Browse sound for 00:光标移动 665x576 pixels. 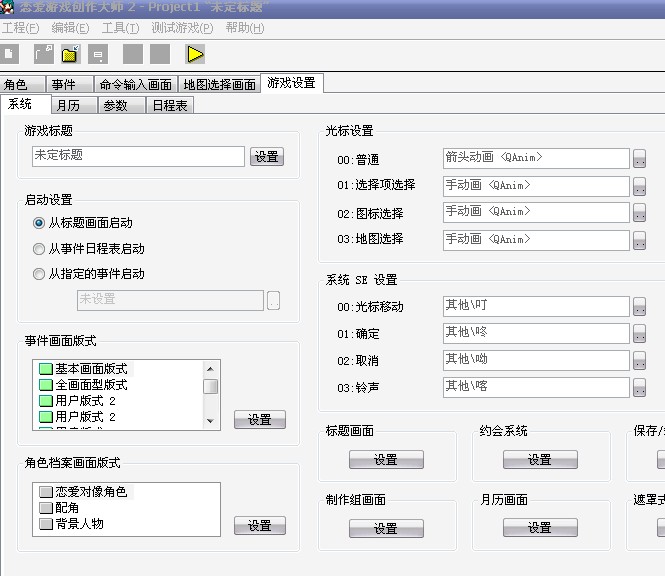[640, 306]
